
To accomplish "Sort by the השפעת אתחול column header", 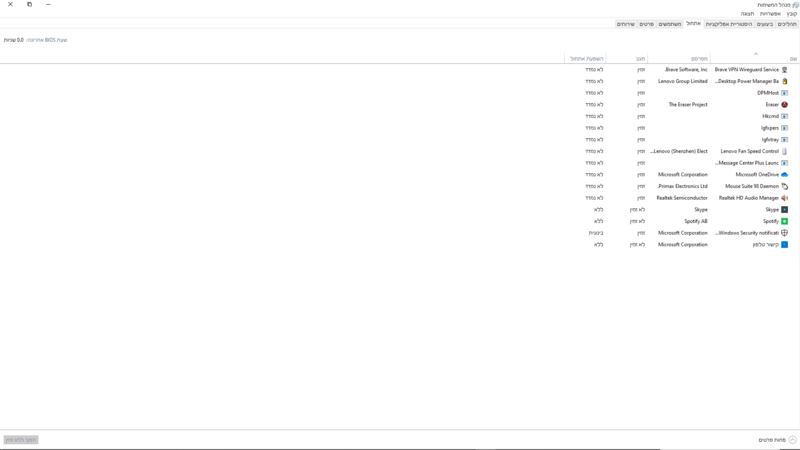I will point(587,59).
